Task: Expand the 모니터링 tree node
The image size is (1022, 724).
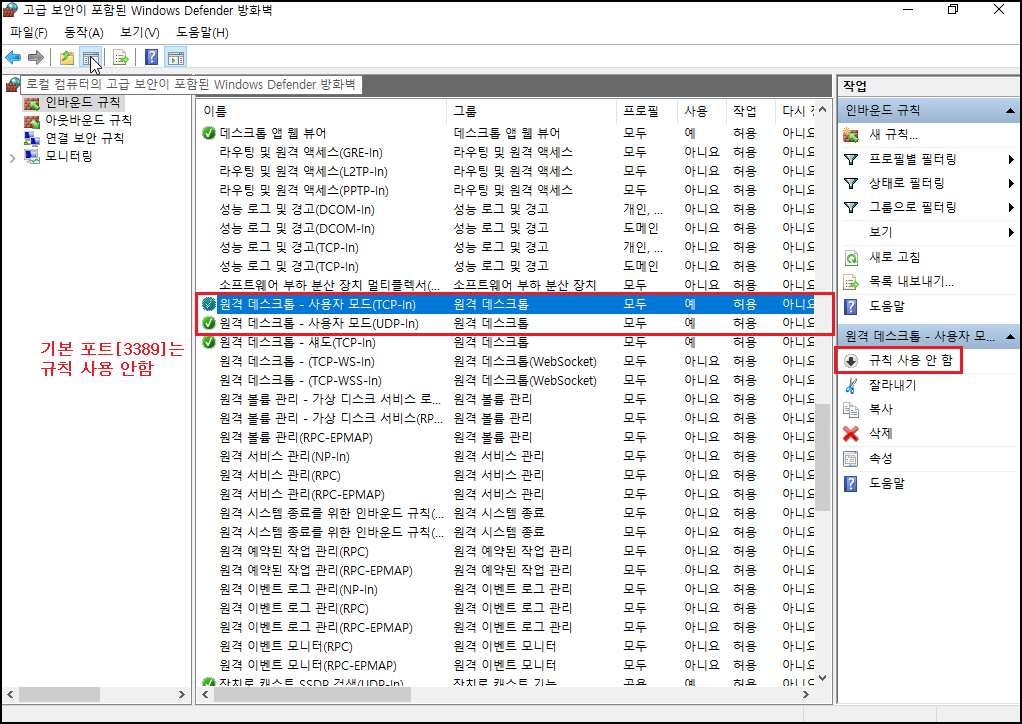Action: point(12,157)
